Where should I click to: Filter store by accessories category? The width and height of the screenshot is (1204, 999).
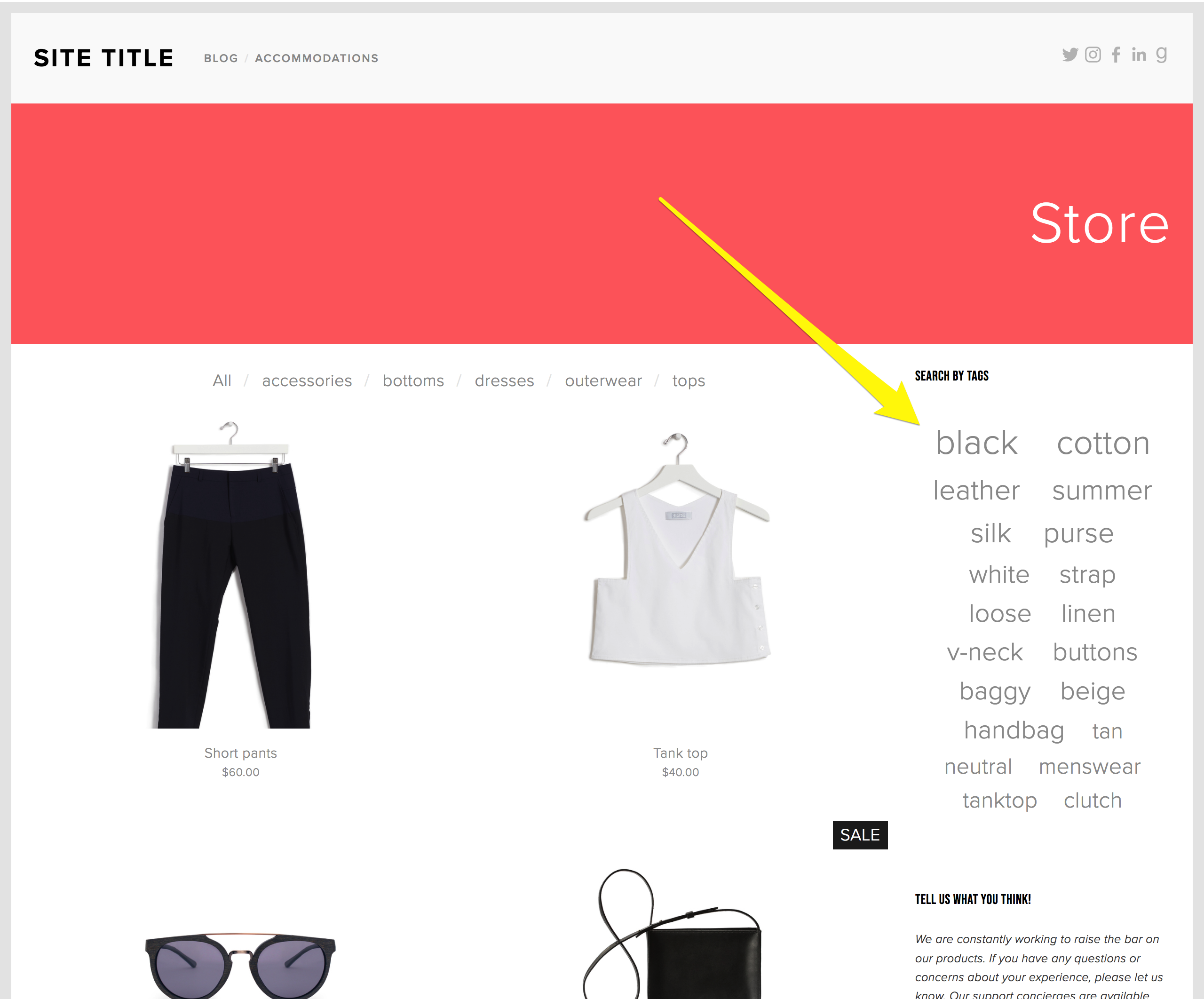307,381
